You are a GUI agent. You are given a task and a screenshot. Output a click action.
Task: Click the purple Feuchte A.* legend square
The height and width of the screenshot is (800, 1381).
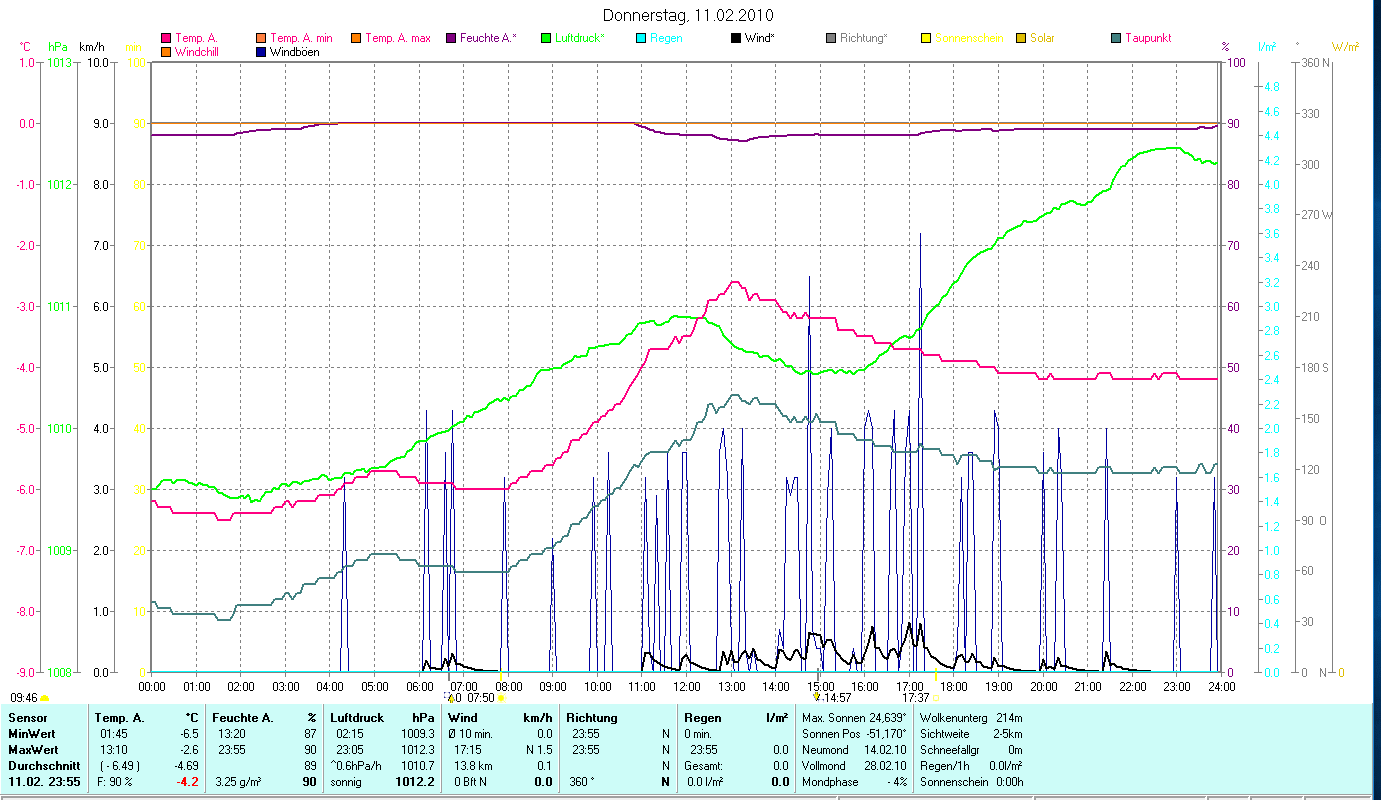coord(451,39)
